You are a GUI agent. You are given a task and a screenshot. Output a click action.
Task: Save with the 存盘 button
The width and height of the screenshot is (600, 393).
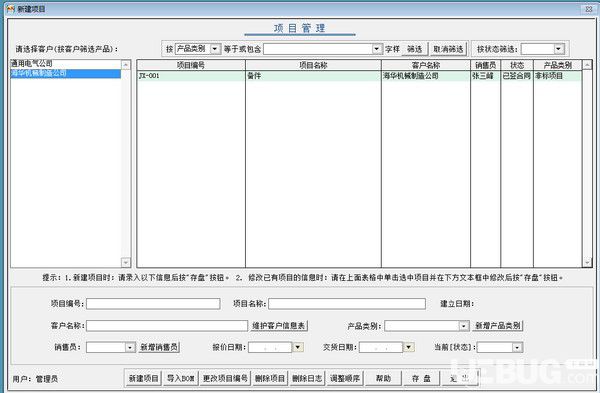(421, 378)
